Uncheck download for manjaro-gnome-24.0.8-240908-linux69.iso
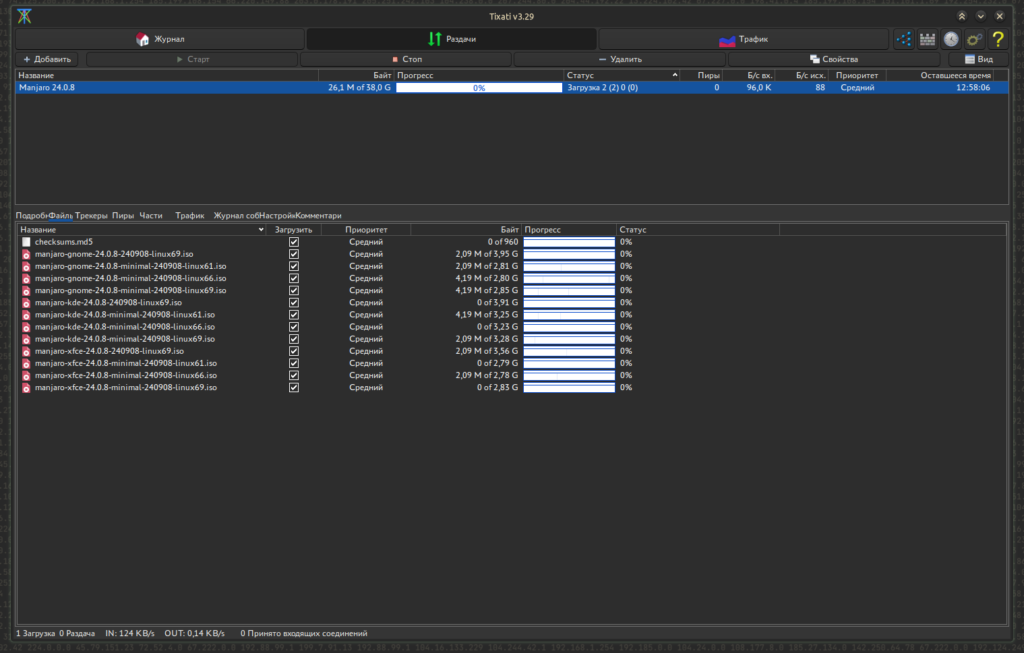 pos(294,254)
